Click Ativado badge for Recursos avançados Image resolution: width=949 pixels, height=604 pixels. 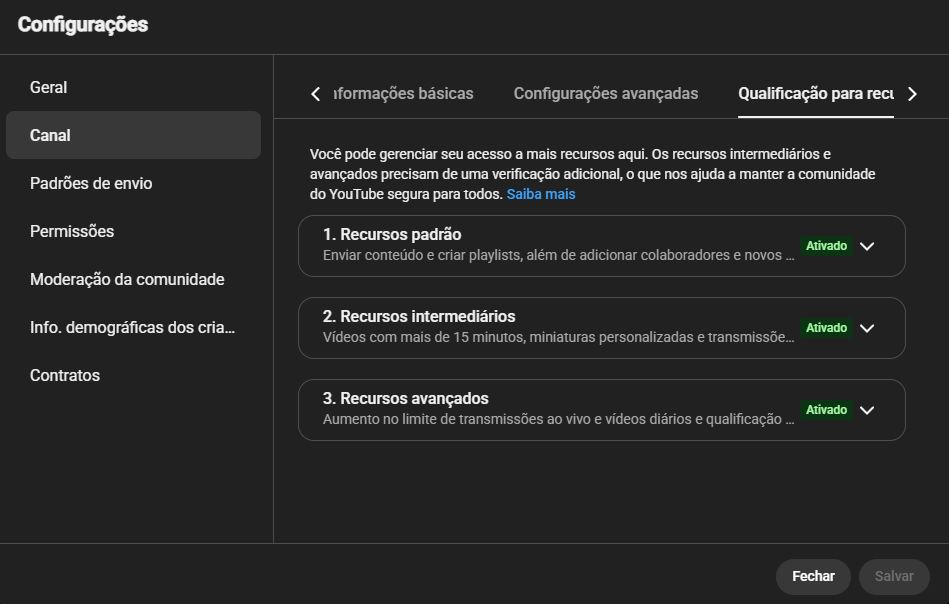826,410
